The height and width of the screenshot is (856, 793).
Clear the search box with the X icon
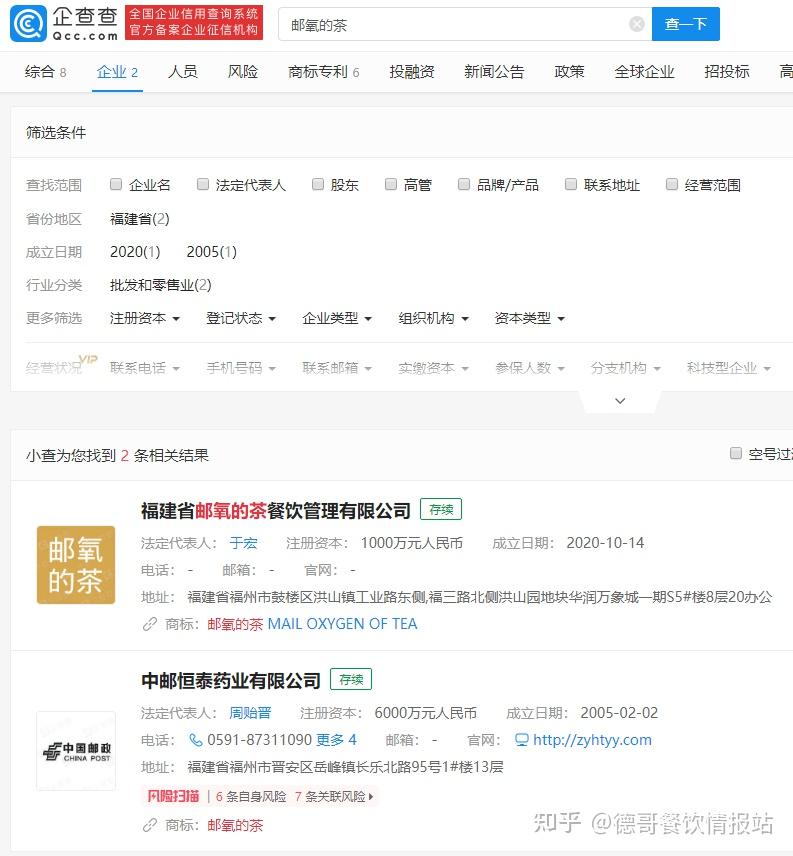[x=636, y=24]
